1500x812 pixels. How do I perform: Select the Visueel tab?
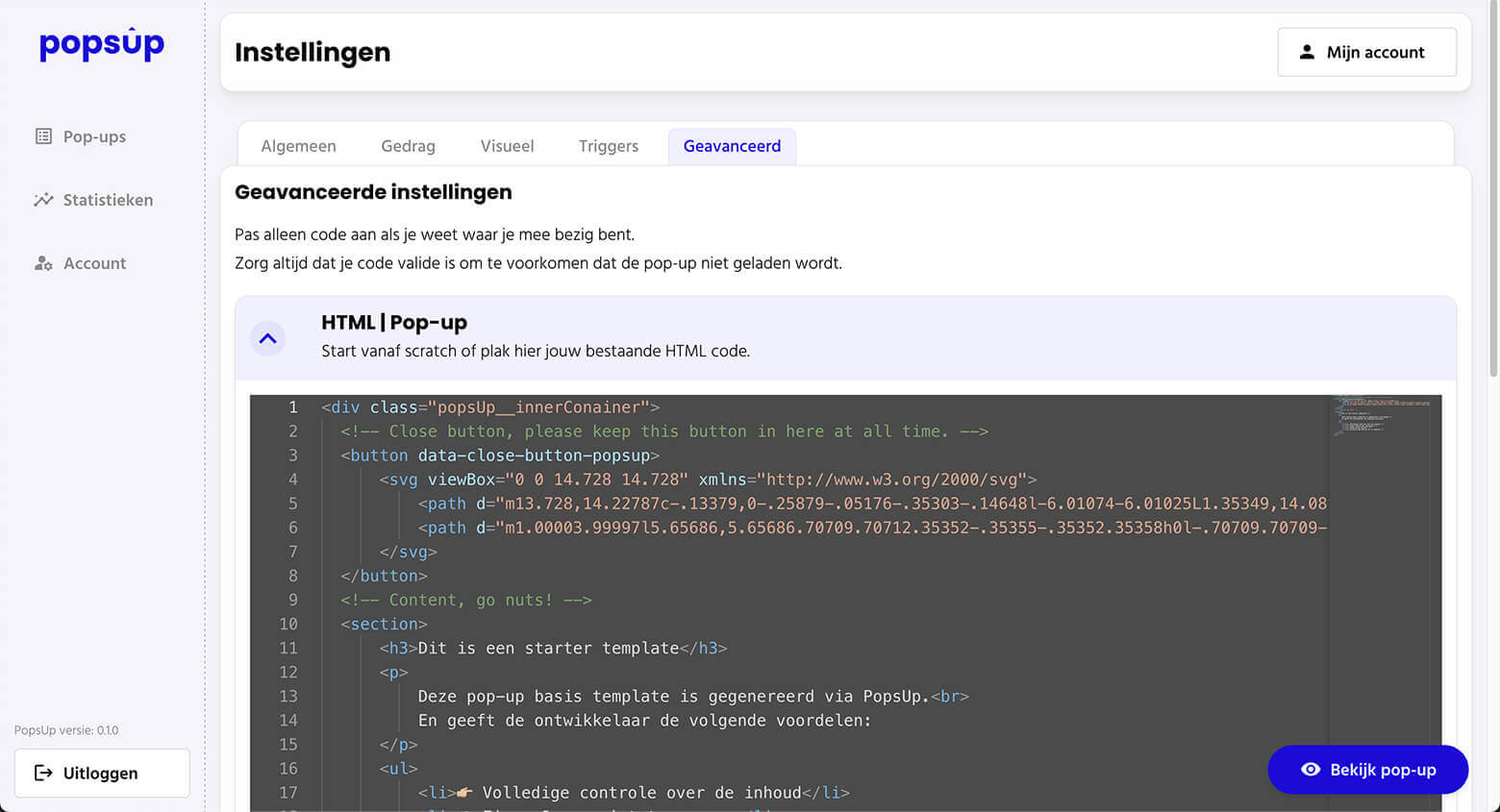[507, 145]
